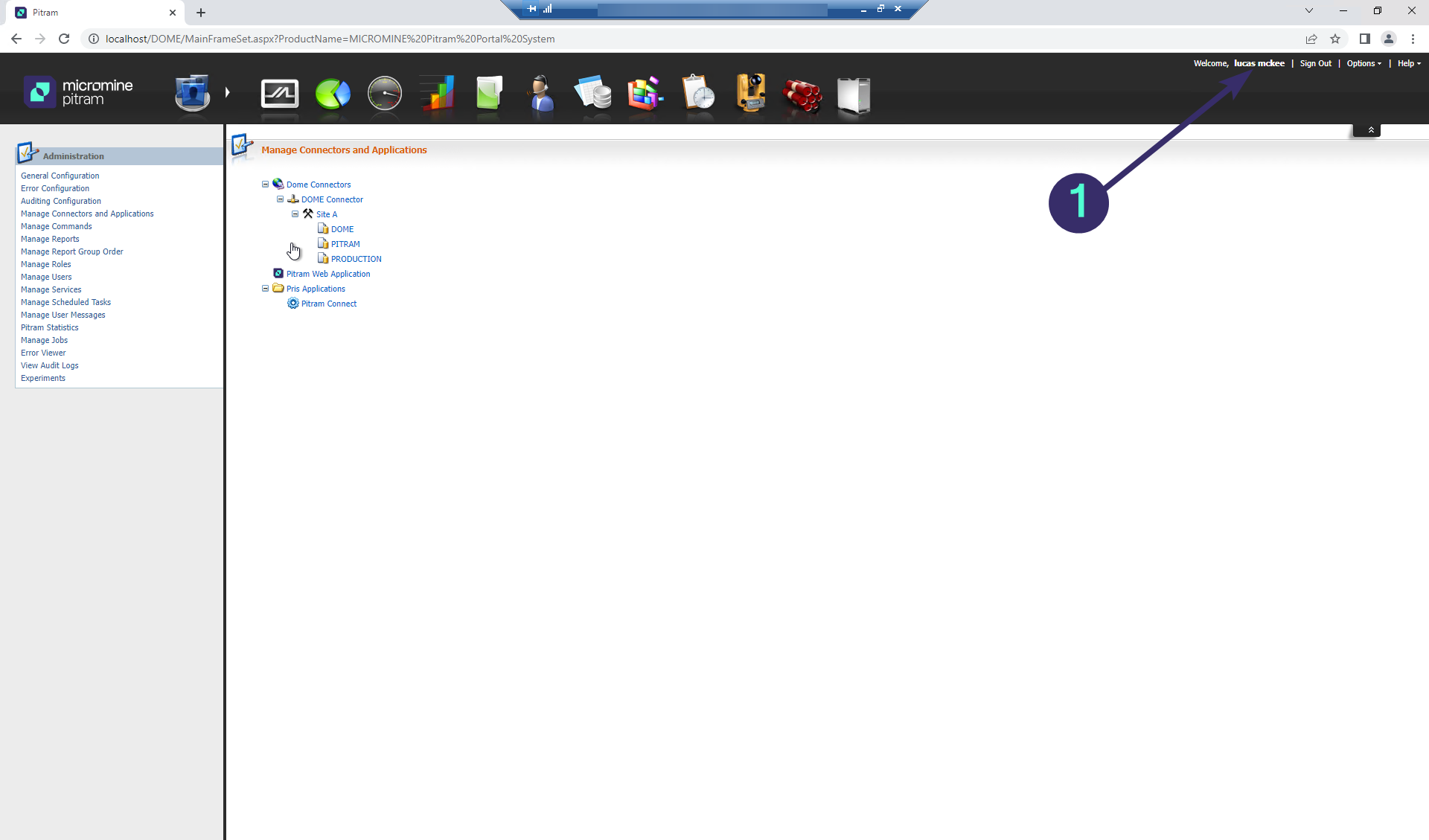Click the Sign Out link
The width and height of the screenshot is (1429, 840).
click(1315, 63)
